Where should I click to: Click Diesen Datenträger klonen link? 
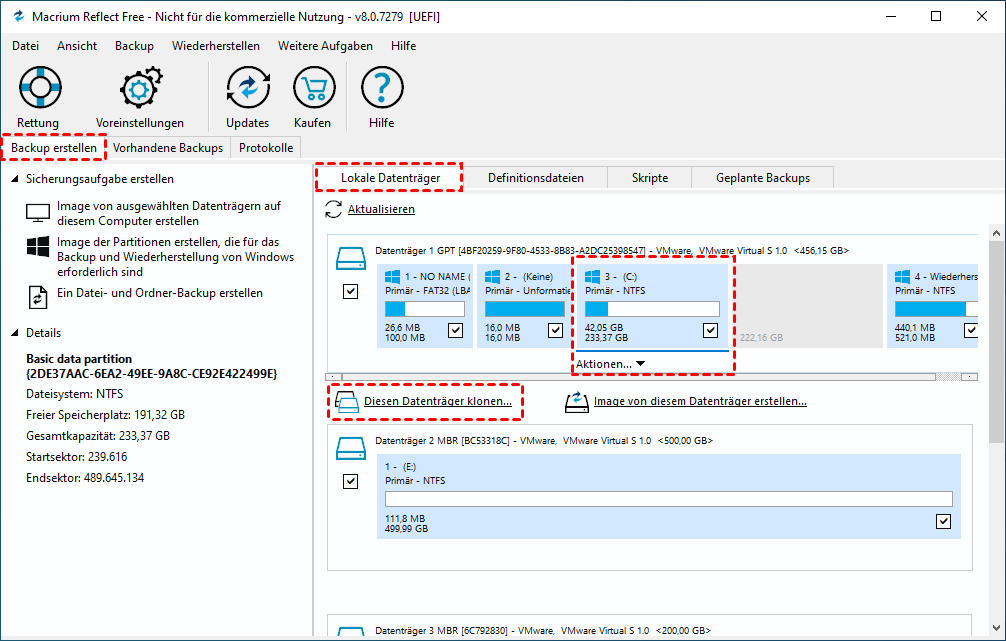[x=438, y=402]
